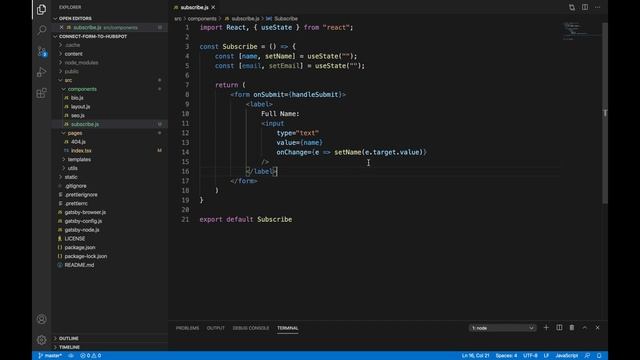Open gatsby-config.js file

[83, 221]
